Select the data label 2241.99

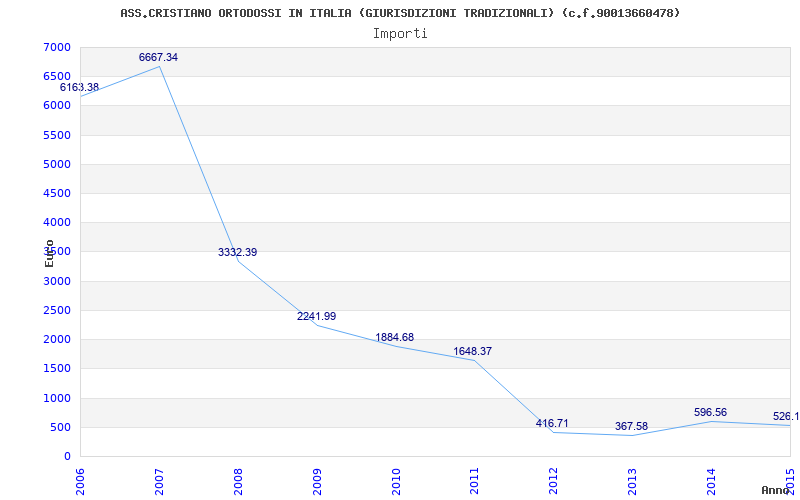tap(316, 316)
